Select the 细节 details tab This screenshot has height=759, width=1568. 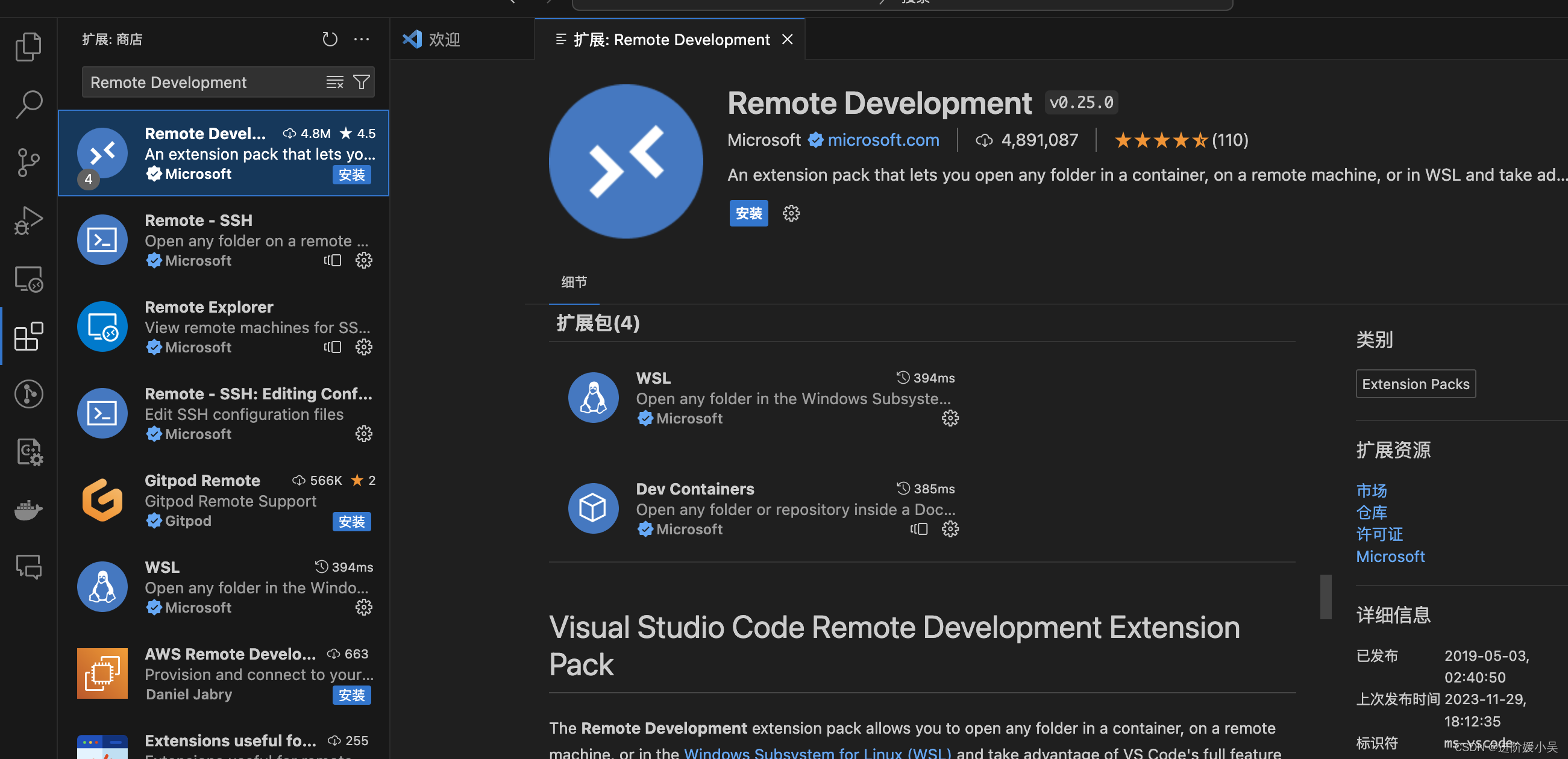574,282
